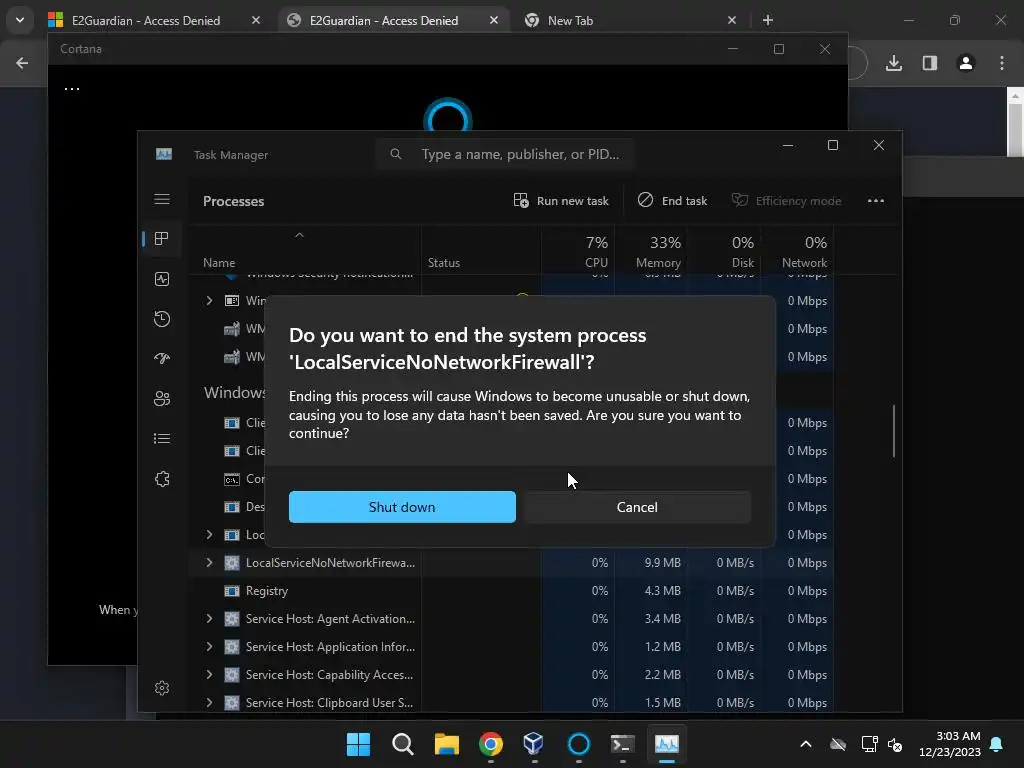Open Windows Start button on taskbar
Image resolution: width=1024 pixels, height=768 pixels.
tap(358, 744)
